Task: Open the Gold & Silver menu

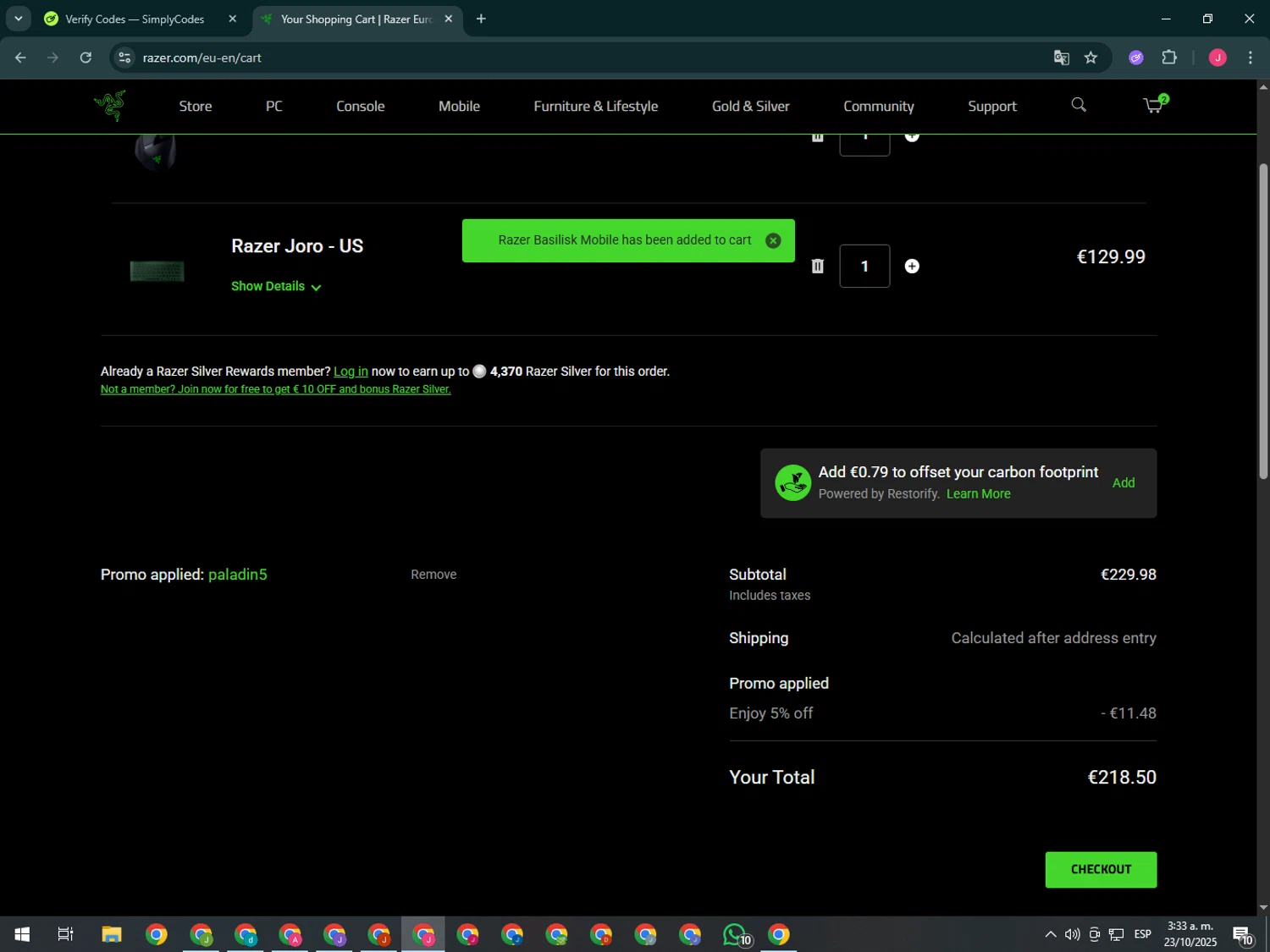Action: tap(751, 106)
